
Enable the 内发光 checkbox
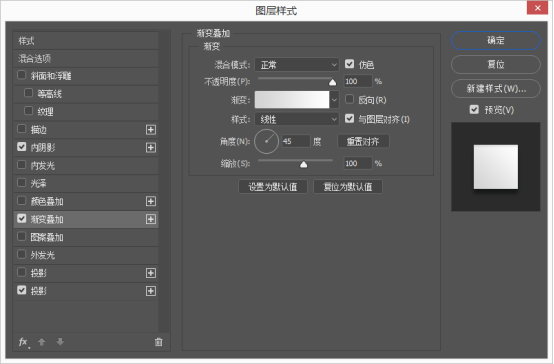[22, 165]
